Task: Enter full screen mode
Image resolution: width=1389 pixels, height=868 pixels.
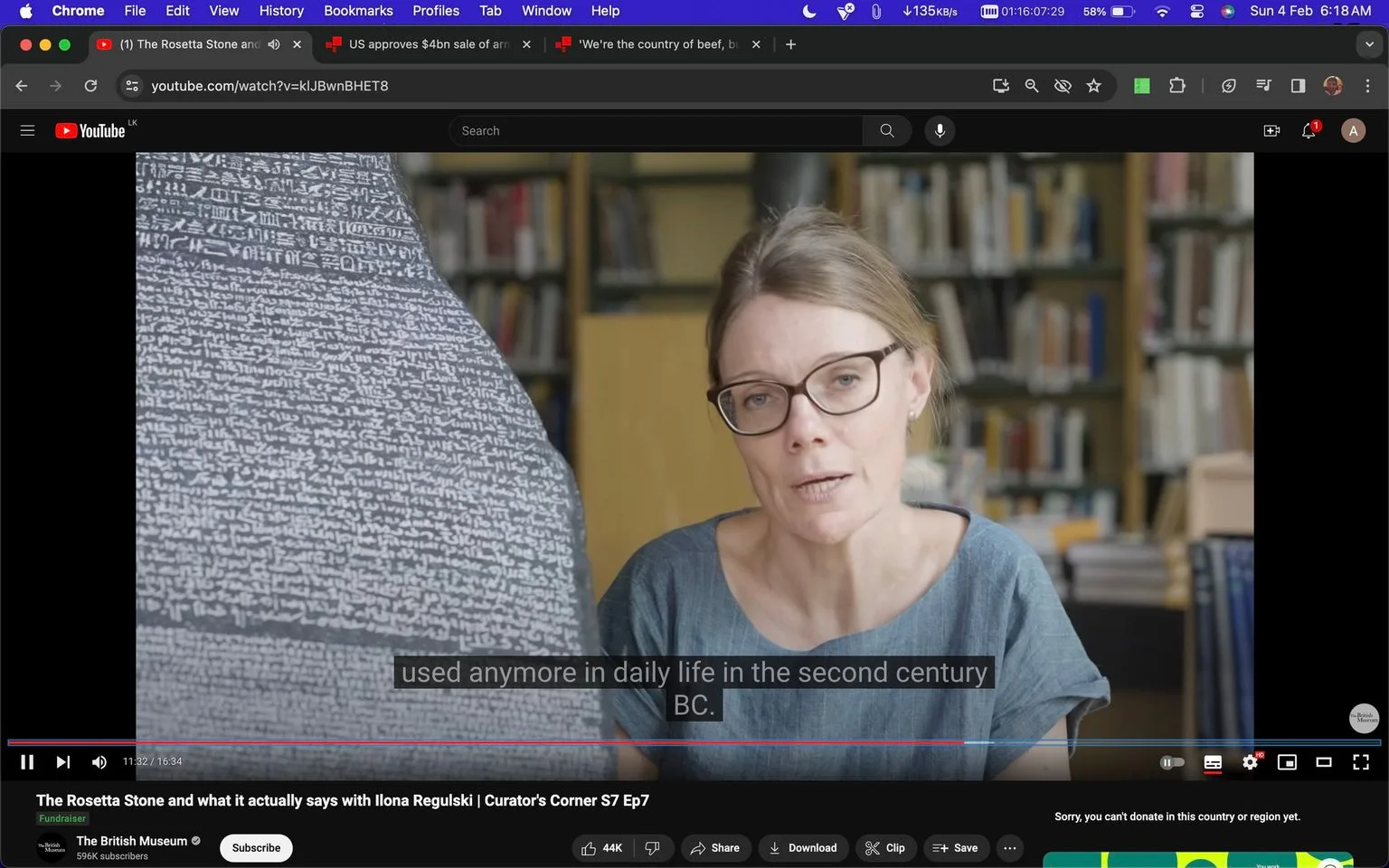Action: pos(1361,762)
